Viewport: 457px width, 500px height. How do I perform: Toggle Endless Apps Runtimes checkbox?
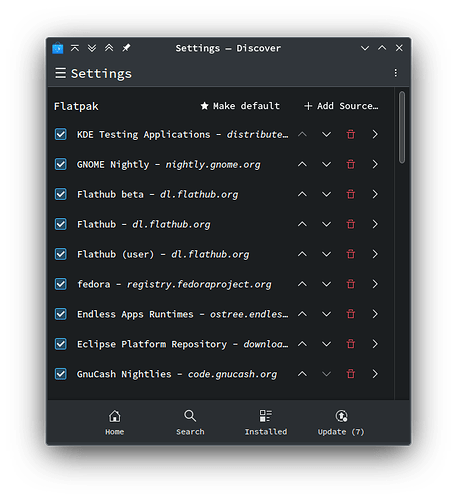pyautogui.click(x=61, y=314)
